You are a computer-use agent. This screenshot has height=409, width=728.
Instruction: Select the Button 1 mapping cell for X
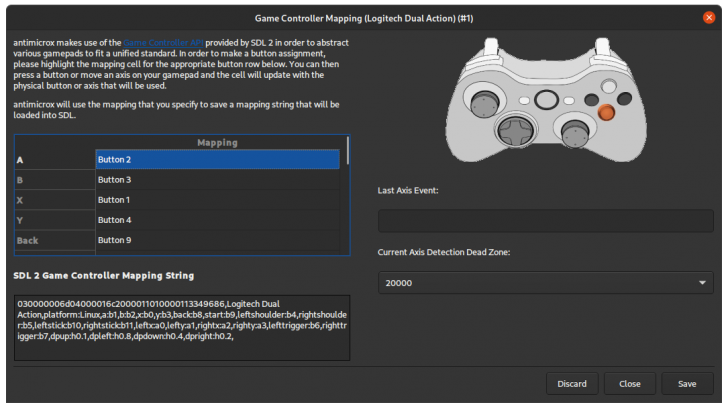click(217, 200)
